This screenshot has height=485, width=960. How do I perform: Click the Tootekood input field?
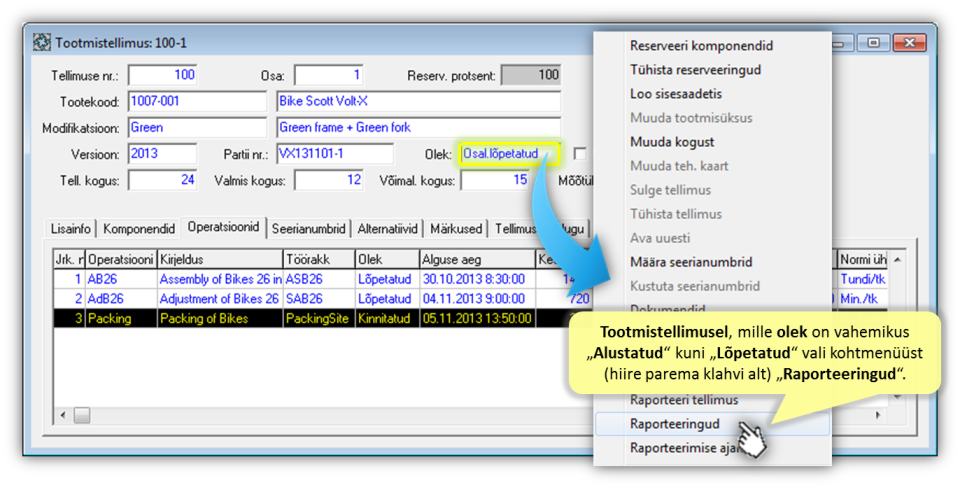[x=197, y=102]
